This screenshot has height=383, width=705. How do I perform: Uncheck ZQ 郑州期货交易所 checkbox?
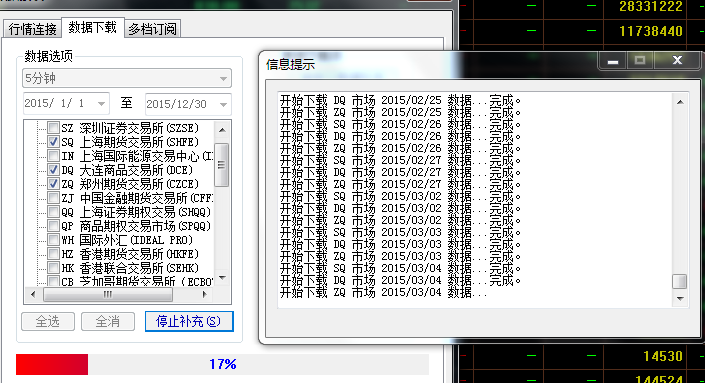(x=54, y=184)
